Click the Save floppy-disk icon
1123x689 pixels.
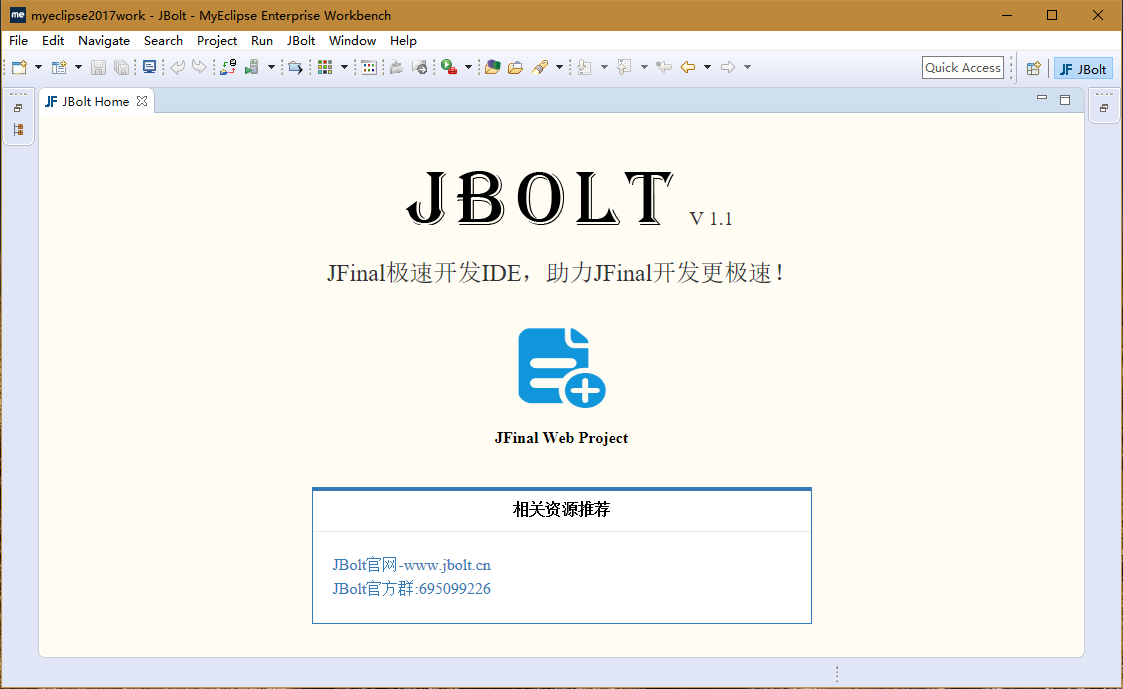pyautogui.click(x=99, y=67)
